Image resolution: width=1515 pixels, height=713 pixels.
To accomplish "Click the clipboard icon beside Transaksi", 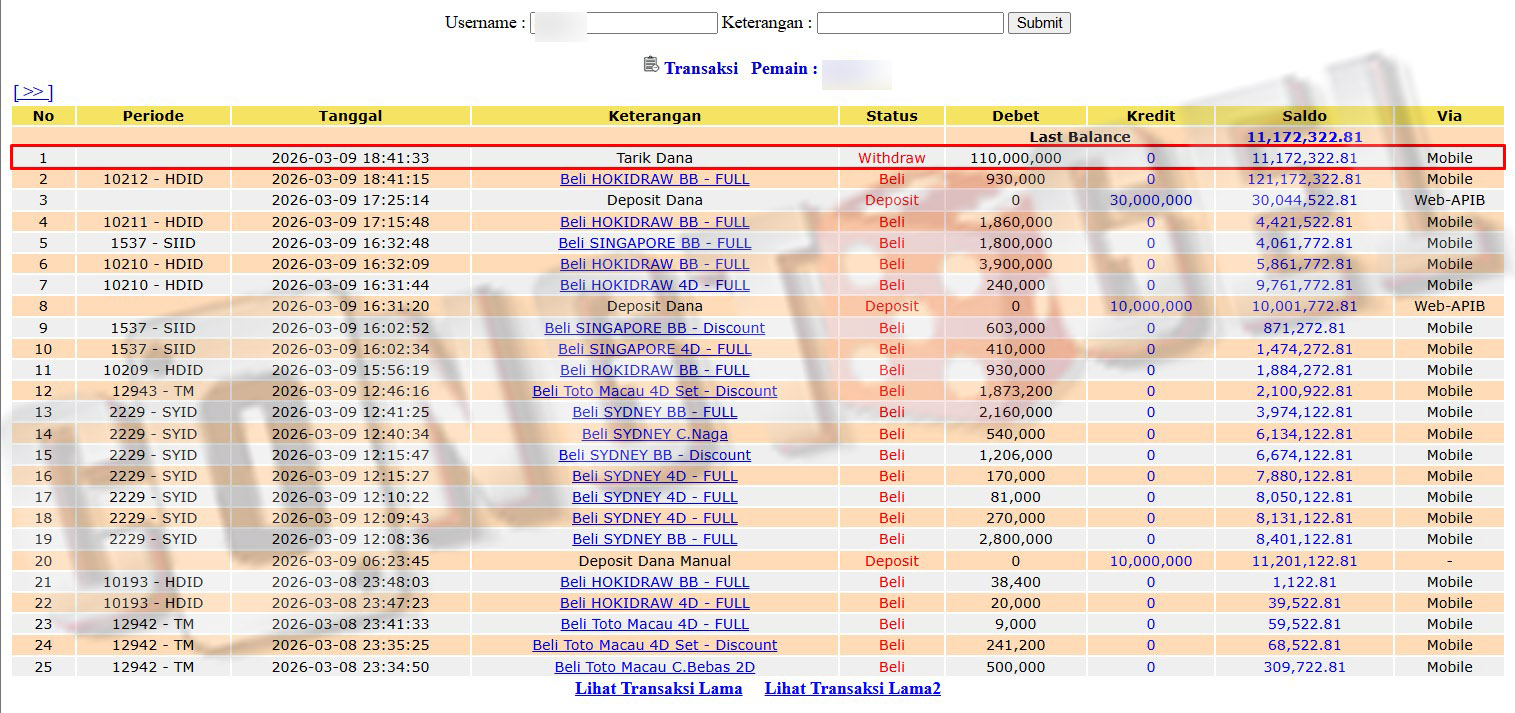I will click(x=651, y=65).
